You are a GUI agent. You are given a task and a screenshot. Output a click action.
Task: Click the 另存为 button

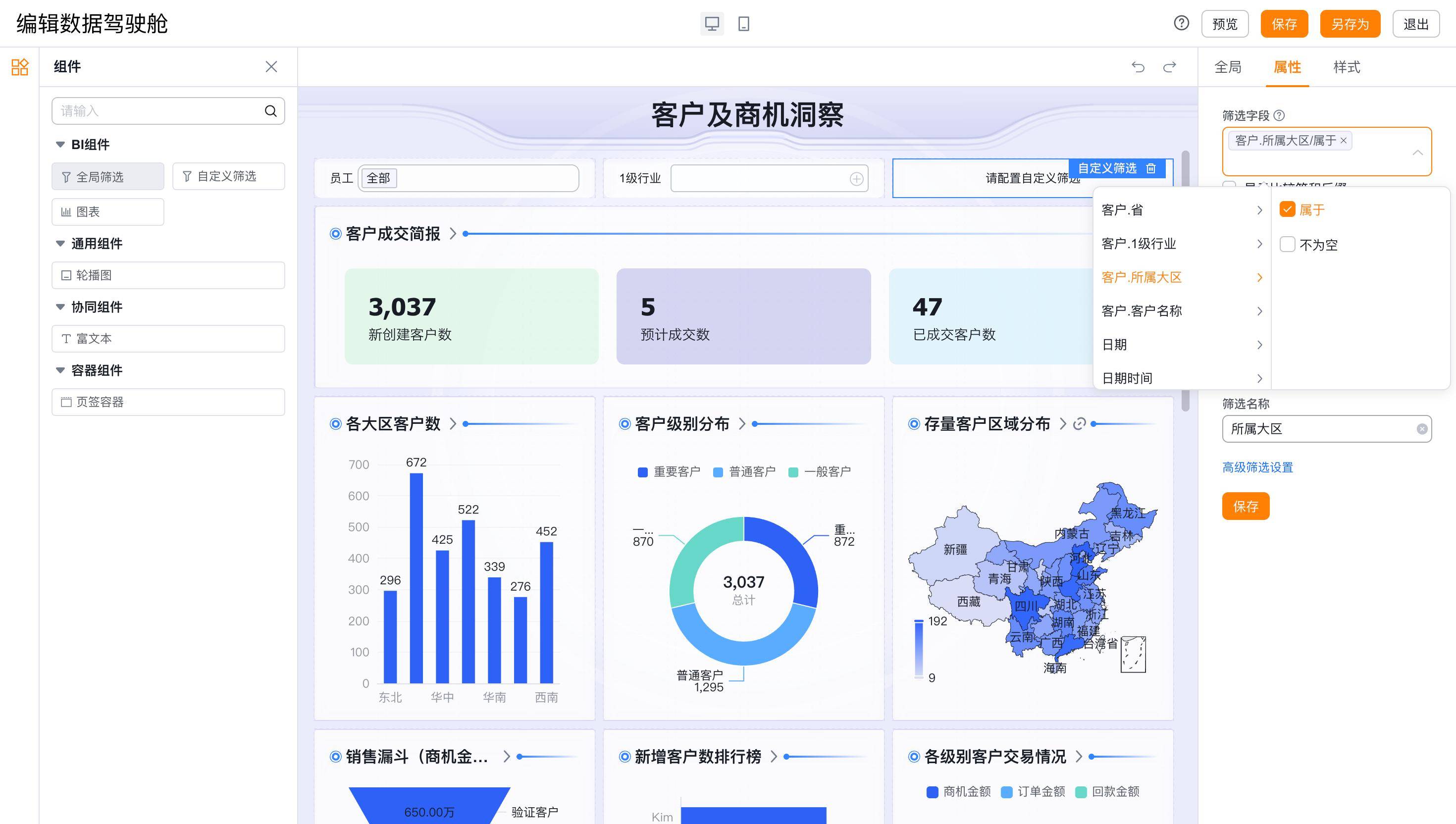pos(1350,24)
